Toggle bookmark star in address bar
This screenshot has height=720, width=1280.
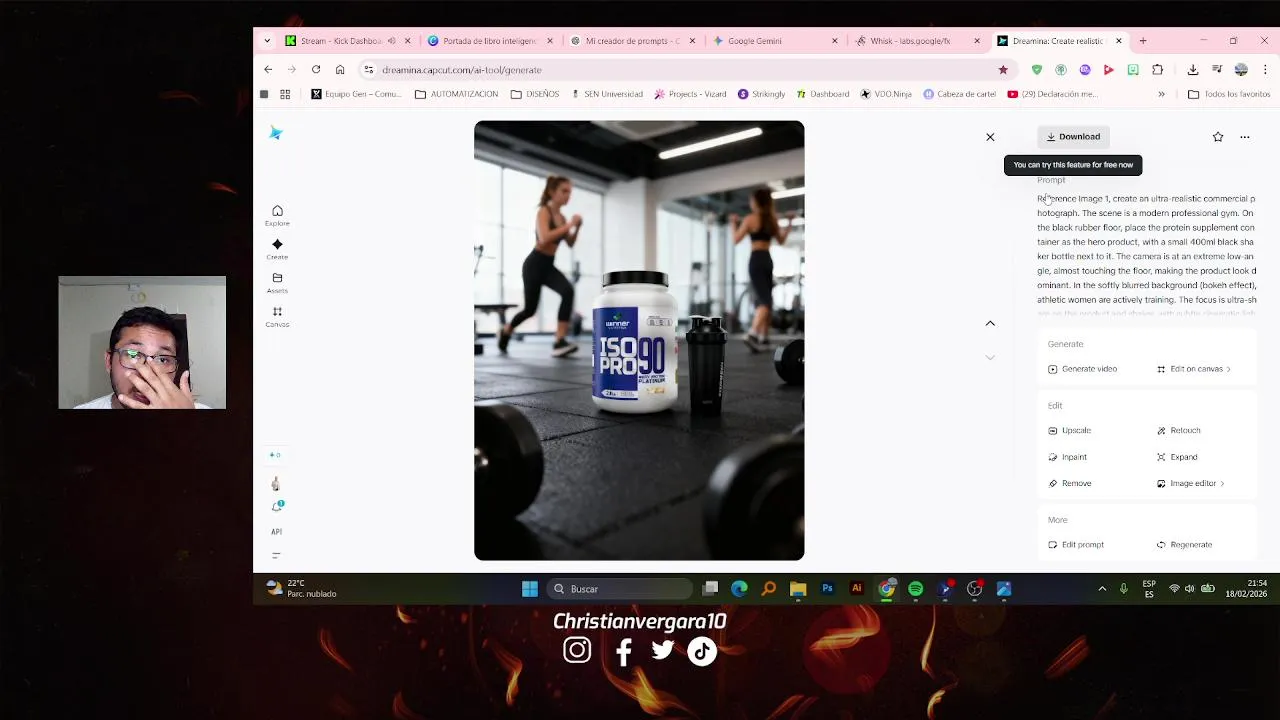point(1003,70)
